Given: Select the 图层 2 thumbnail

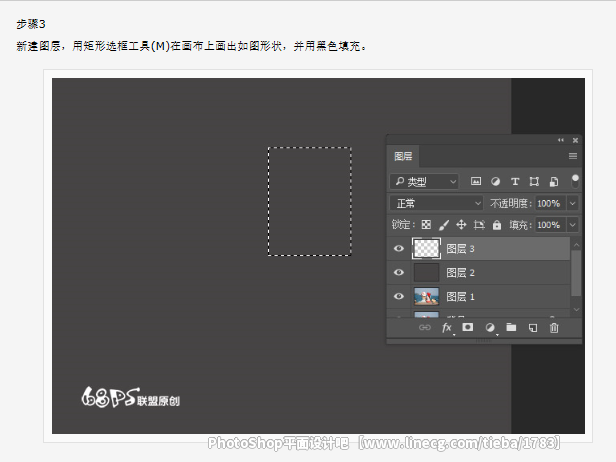Looking at the screenshot, I should click(x=426, y=272).
